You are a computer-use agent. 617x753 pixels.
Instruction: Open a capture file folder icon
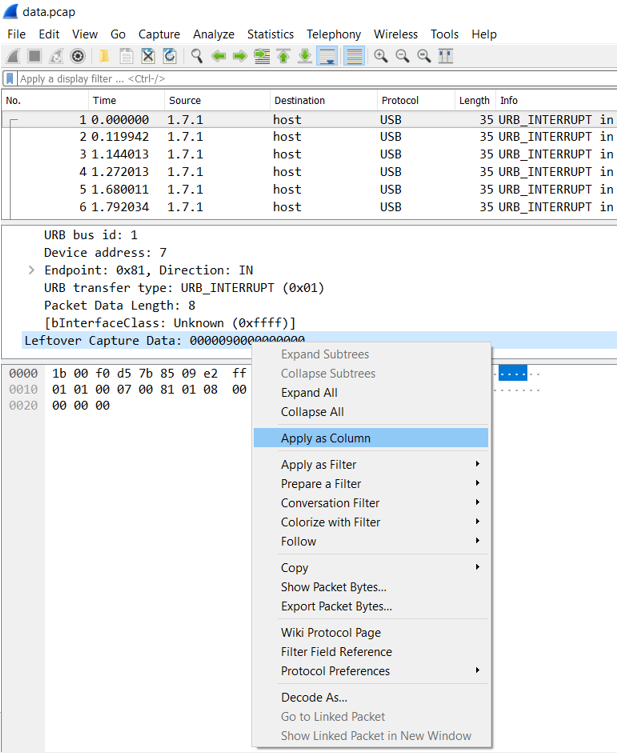[x=104, y=56]
